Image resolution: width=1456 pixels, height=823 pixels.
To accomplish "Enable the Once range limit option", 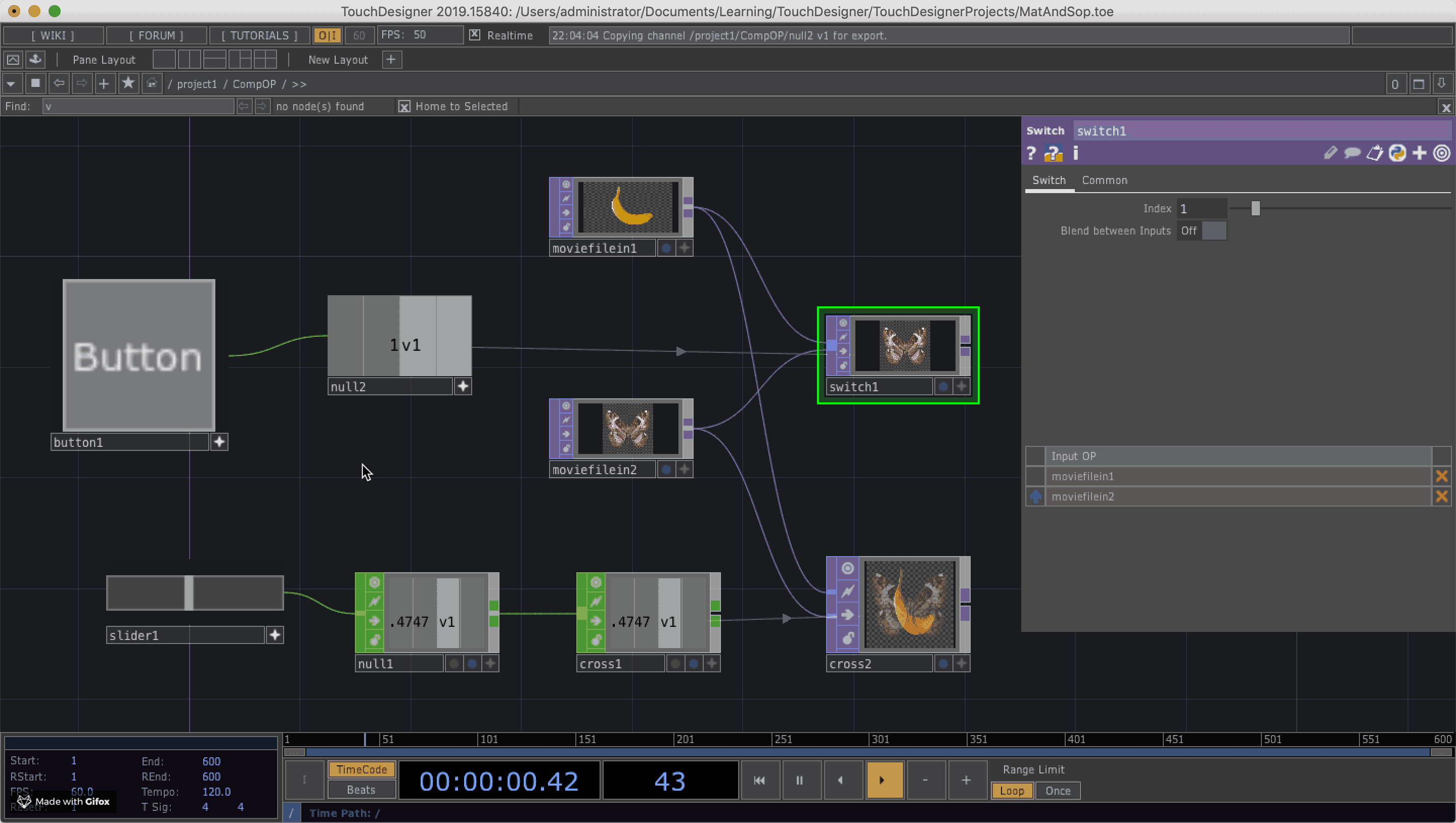I will pyautogui.click(x=1057, y=790).
